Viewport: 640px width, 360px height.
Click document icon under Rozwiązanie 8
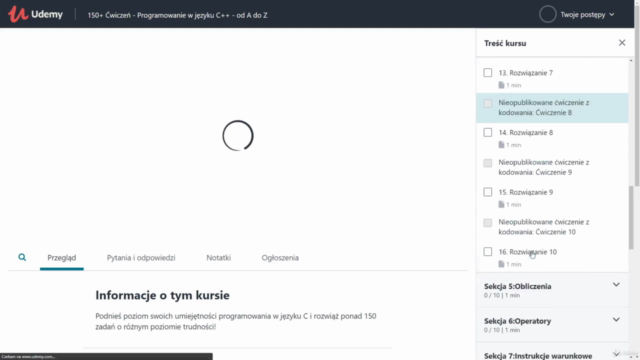tap(501, 144)
